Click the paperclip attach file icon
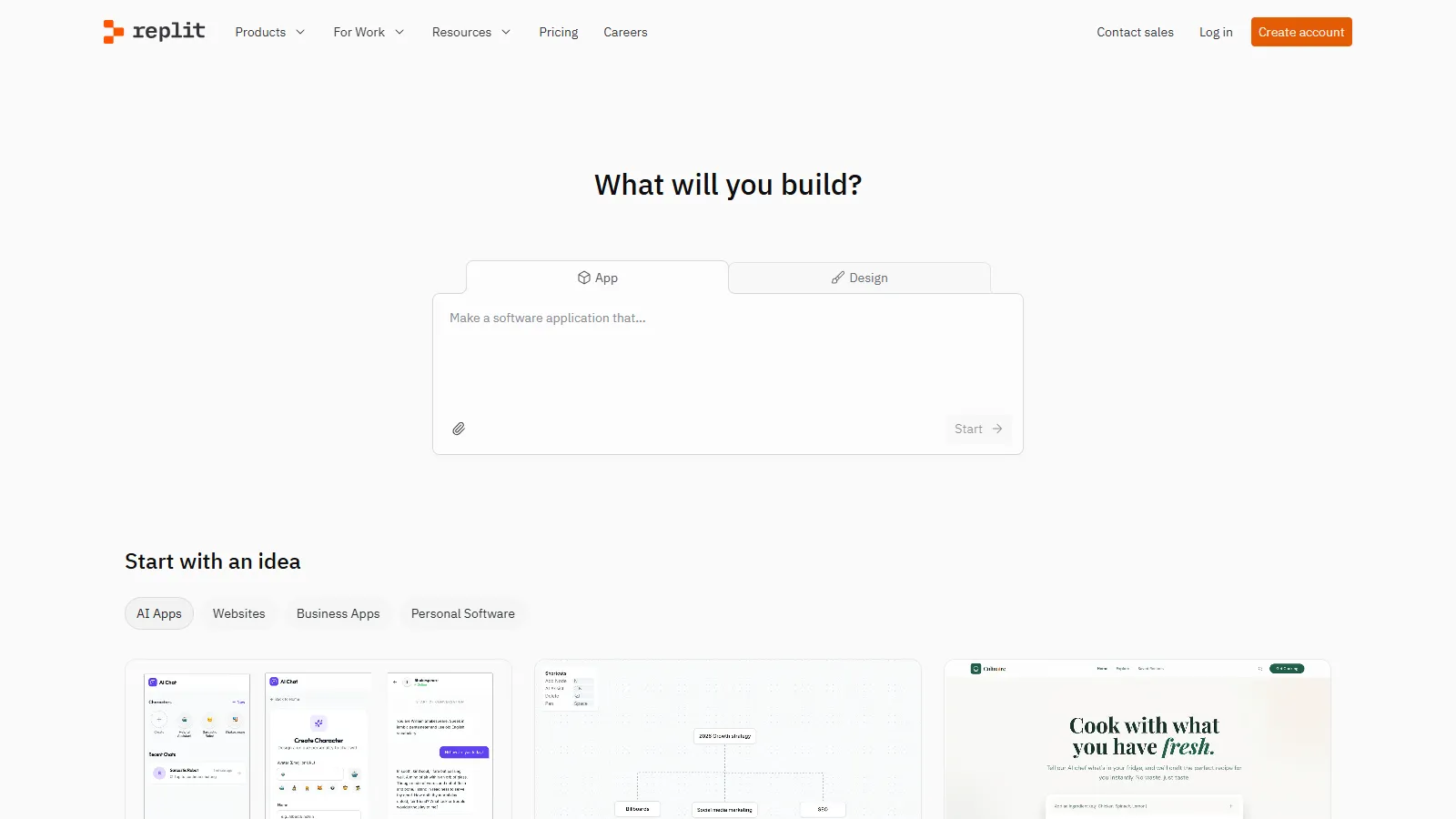This screenshot has width=1456, height=819. tap(459, 429)
